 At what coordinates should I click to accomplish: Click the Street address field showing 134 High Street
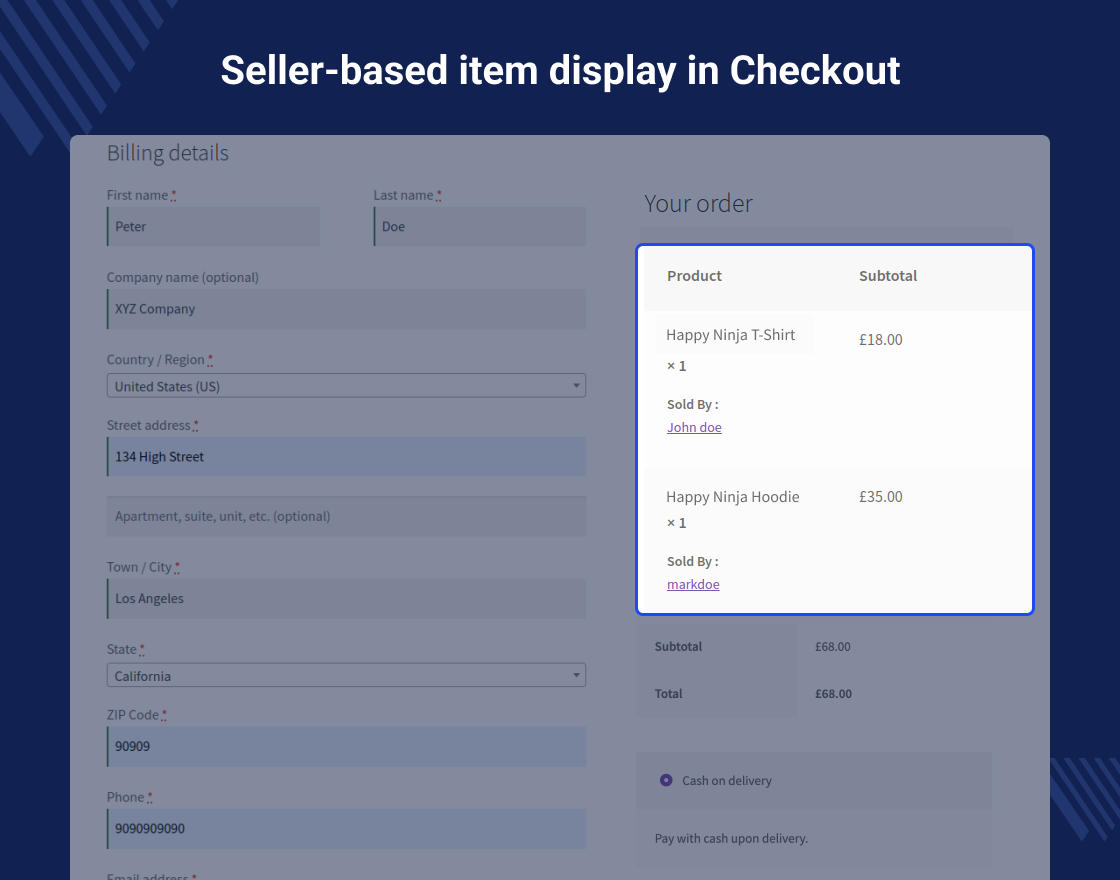coord(345,456)
